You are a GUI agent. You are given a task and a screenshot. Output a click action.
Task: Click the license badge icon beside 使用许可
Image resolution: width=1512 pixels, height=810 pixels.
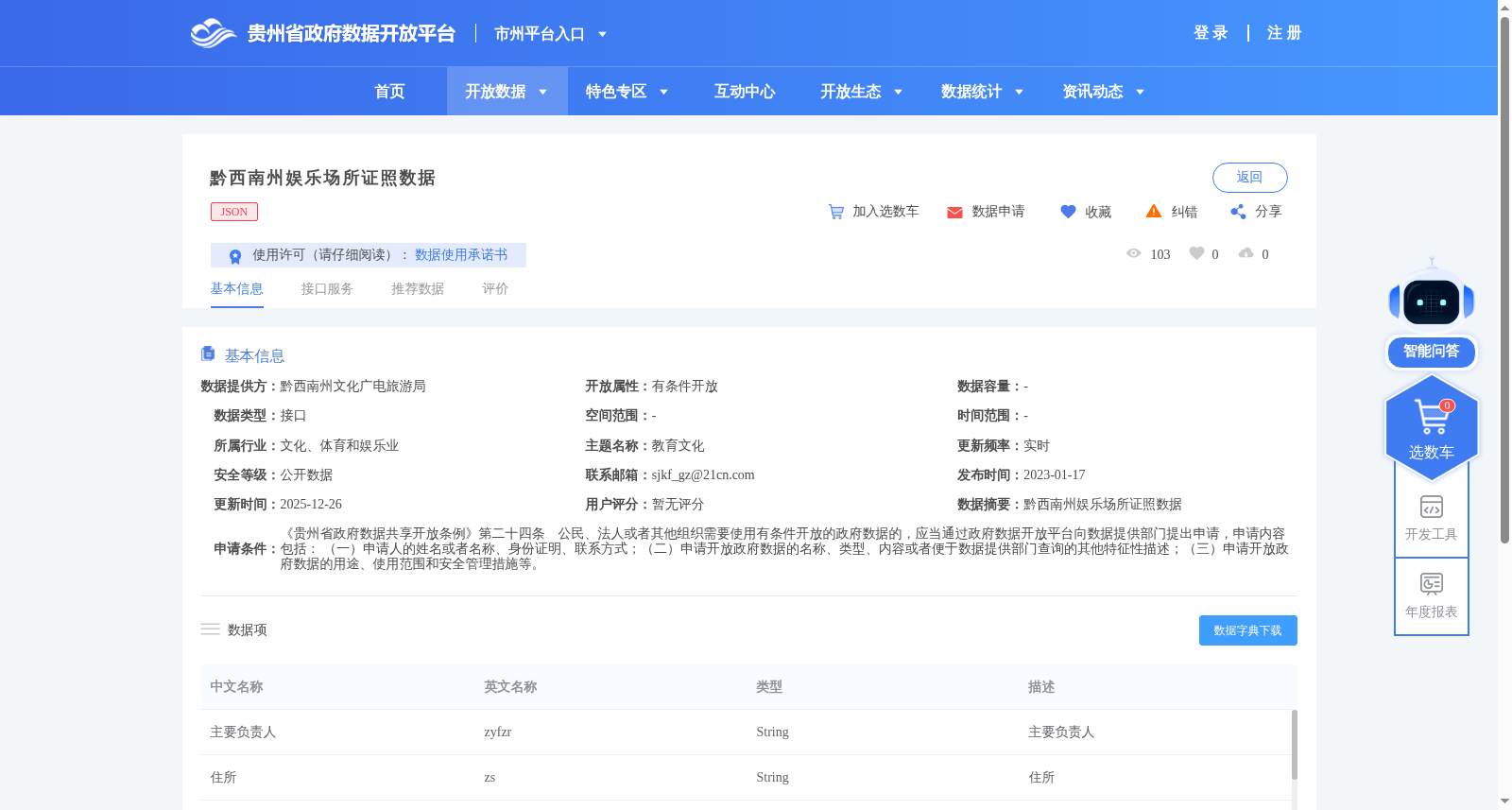point(235,256)
